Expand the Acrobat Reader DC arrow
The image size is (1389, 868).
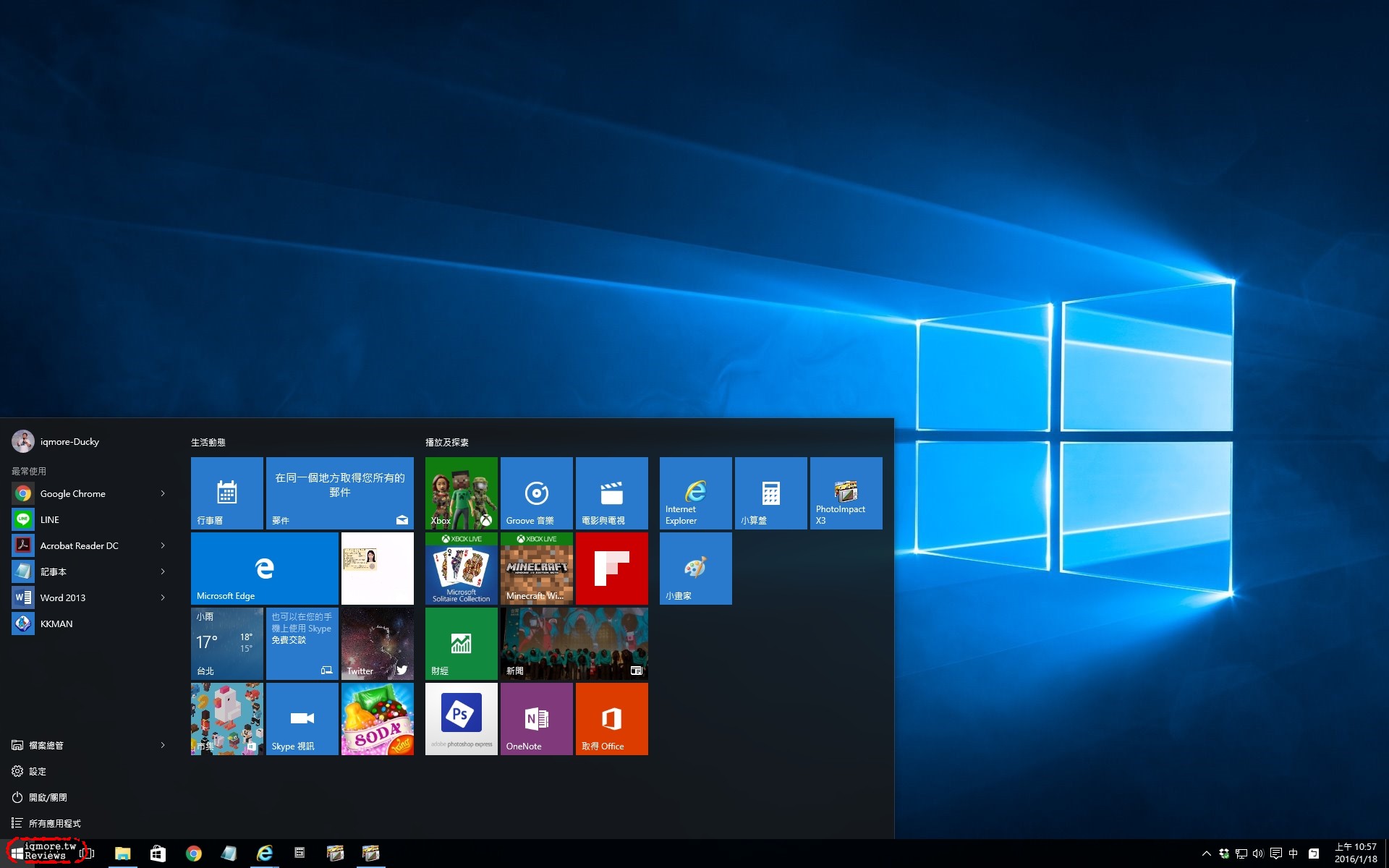click(x=163, y=545)
